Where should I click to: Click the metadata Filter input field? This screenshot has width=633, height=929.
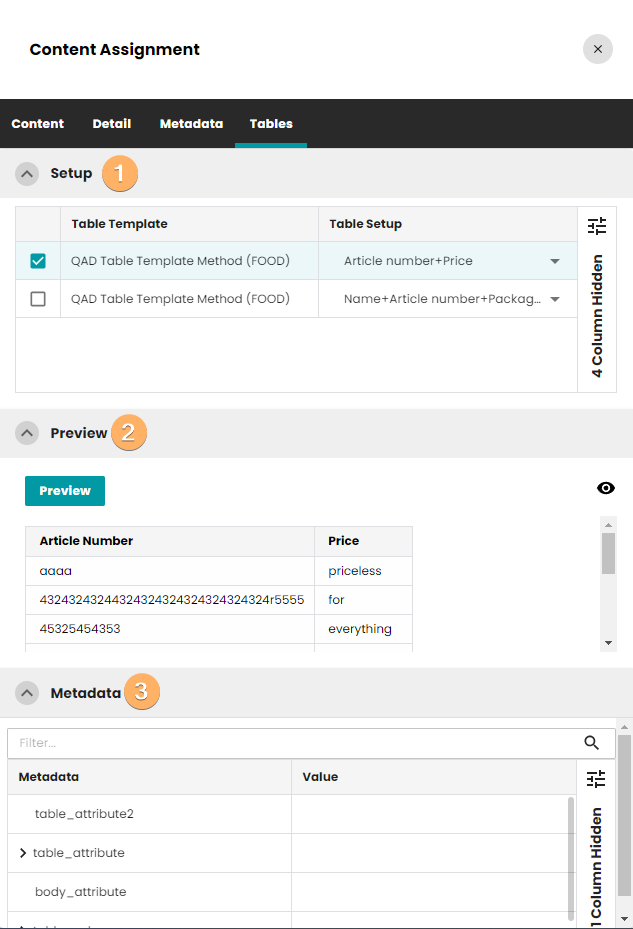point(290,743)
